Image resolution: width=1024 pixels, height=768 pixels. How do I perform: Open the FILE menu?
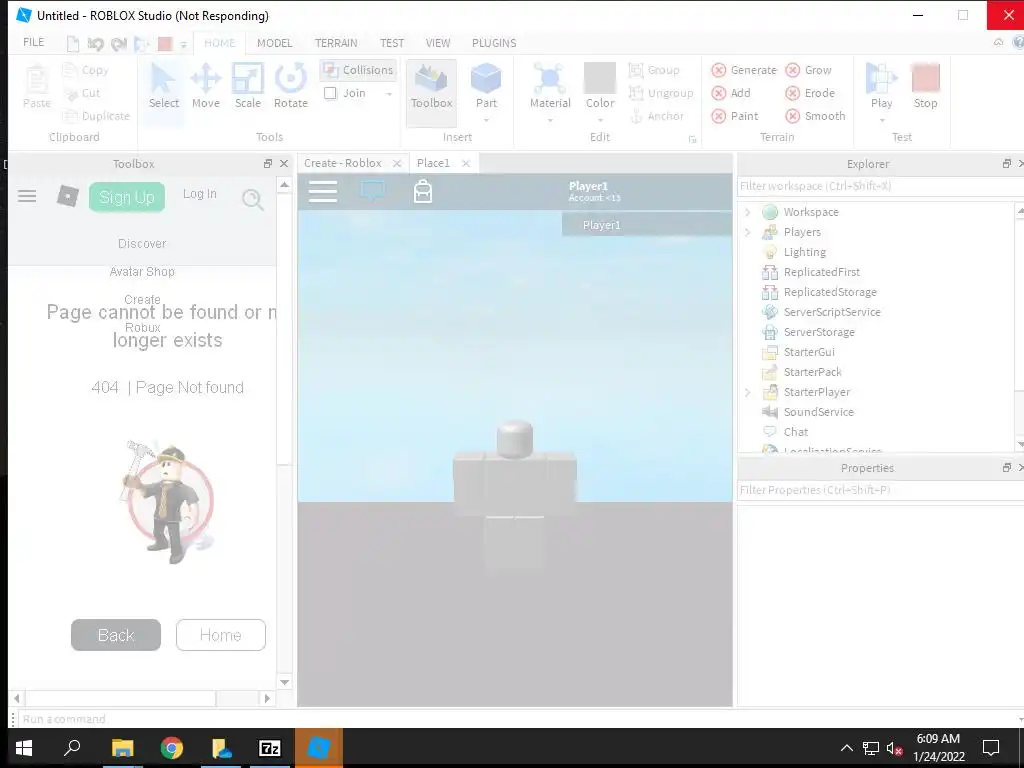click(x=33, y=42)
